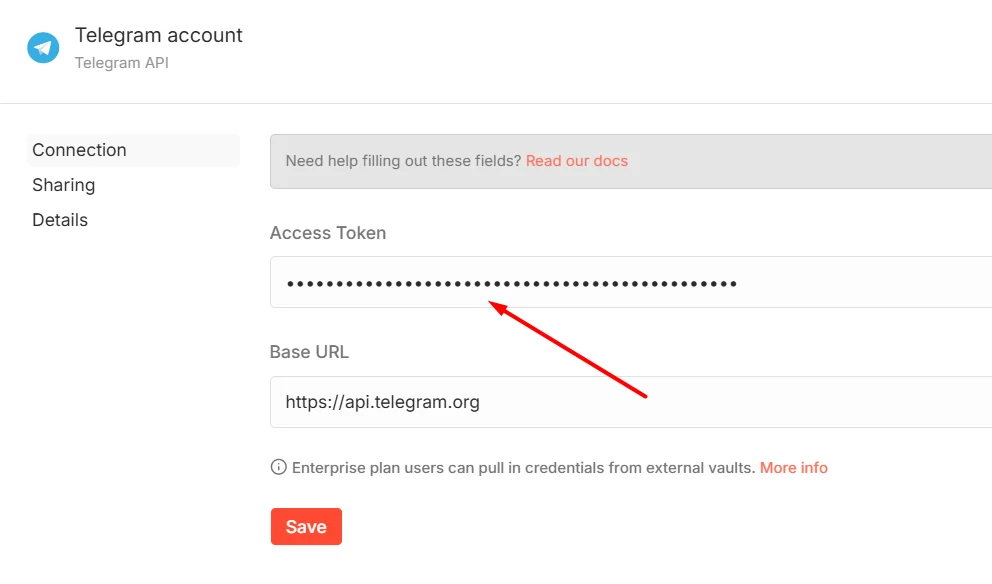Viewport: 992px width, 584px height.
Task: Click the Enterprise plan users notice text
Action: tap(524, 468)
